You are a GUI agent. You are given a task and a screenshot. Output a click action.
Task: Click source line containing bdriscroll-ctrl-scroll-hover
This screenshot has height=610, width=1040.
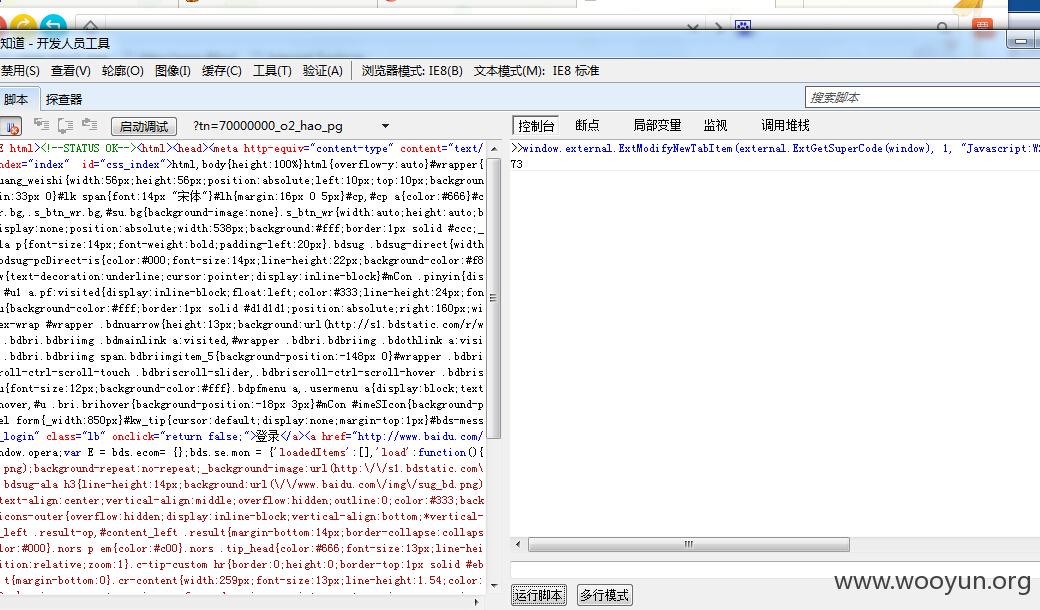tap(242, 373)
